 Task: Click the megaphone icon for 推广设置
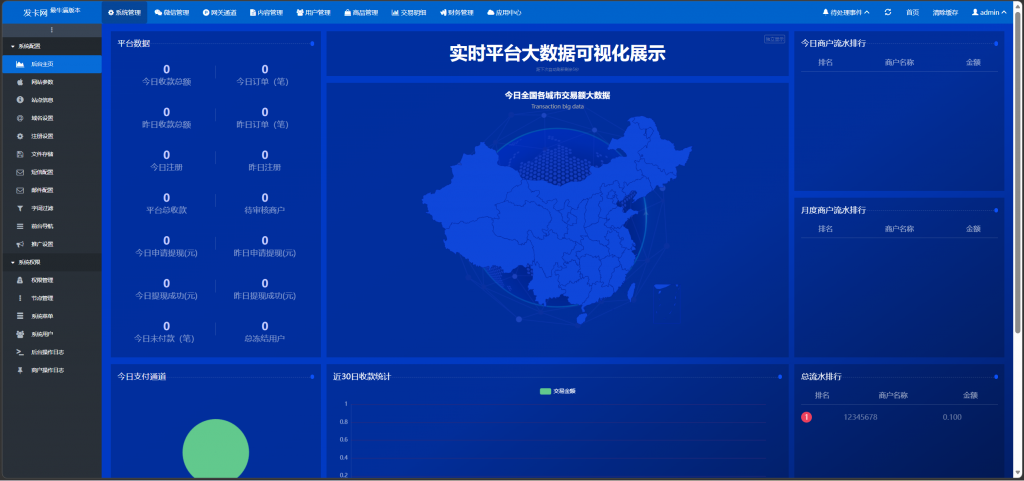click(x=20, y=244)
